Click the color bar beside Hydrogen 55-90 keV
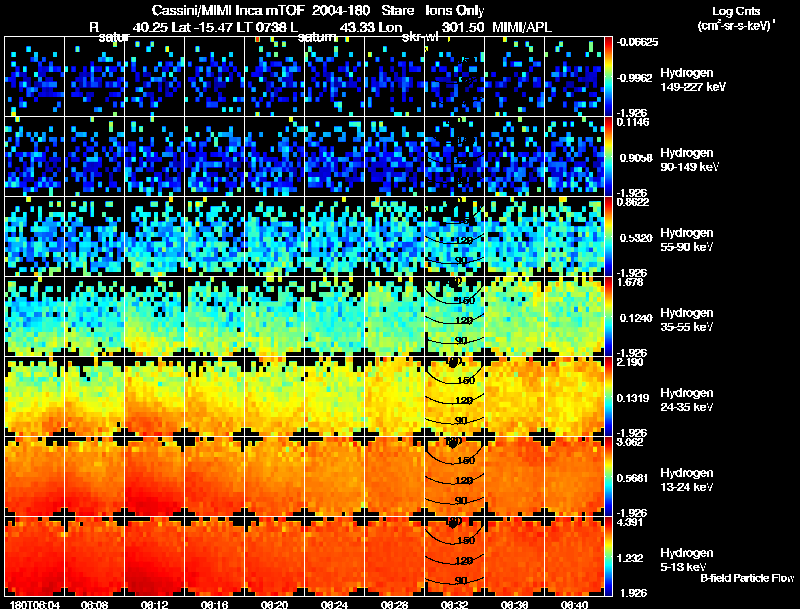 [x=608, y=237]
